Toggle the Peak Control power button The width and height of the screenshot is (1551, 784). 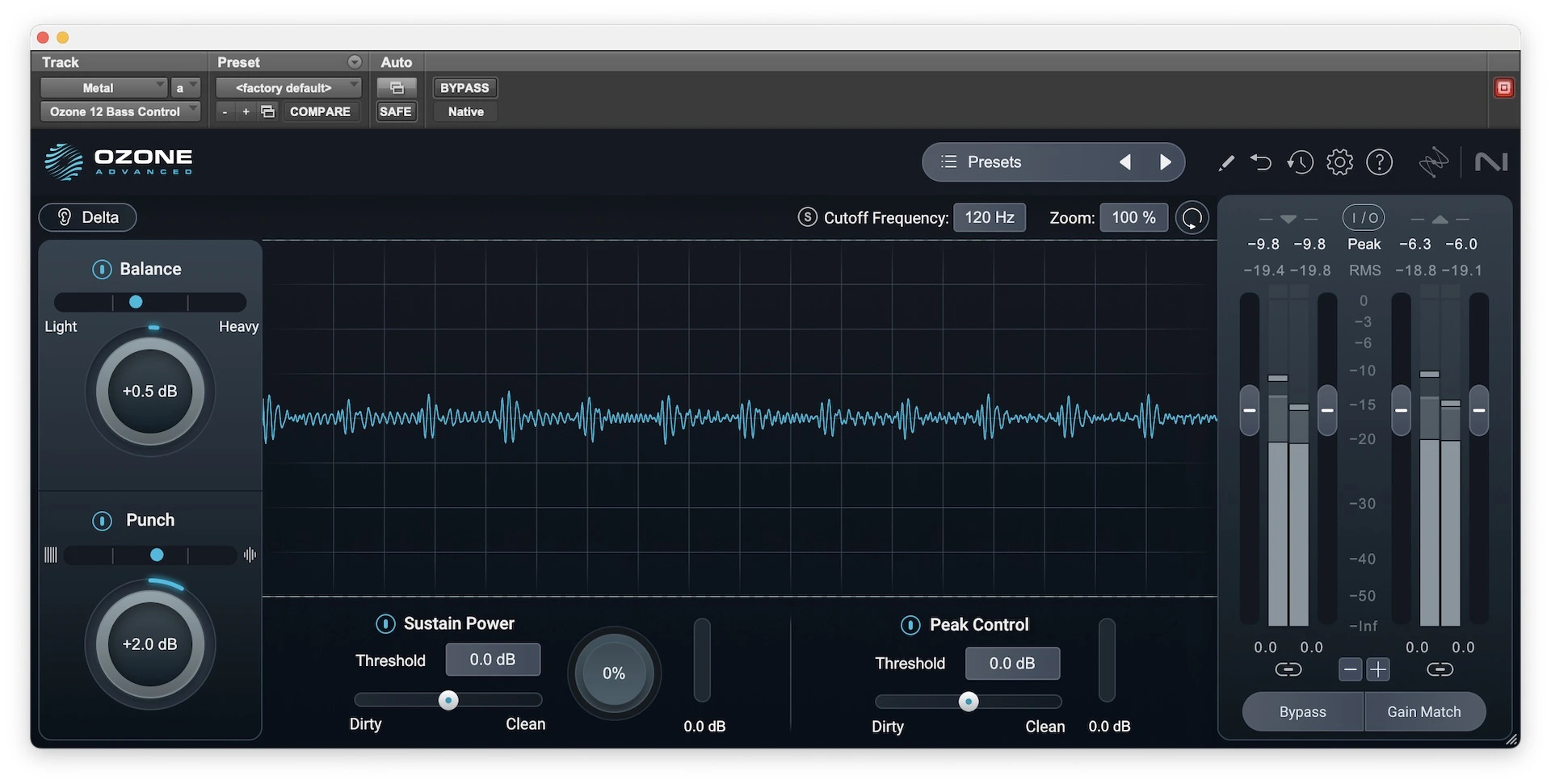(910, 625)
